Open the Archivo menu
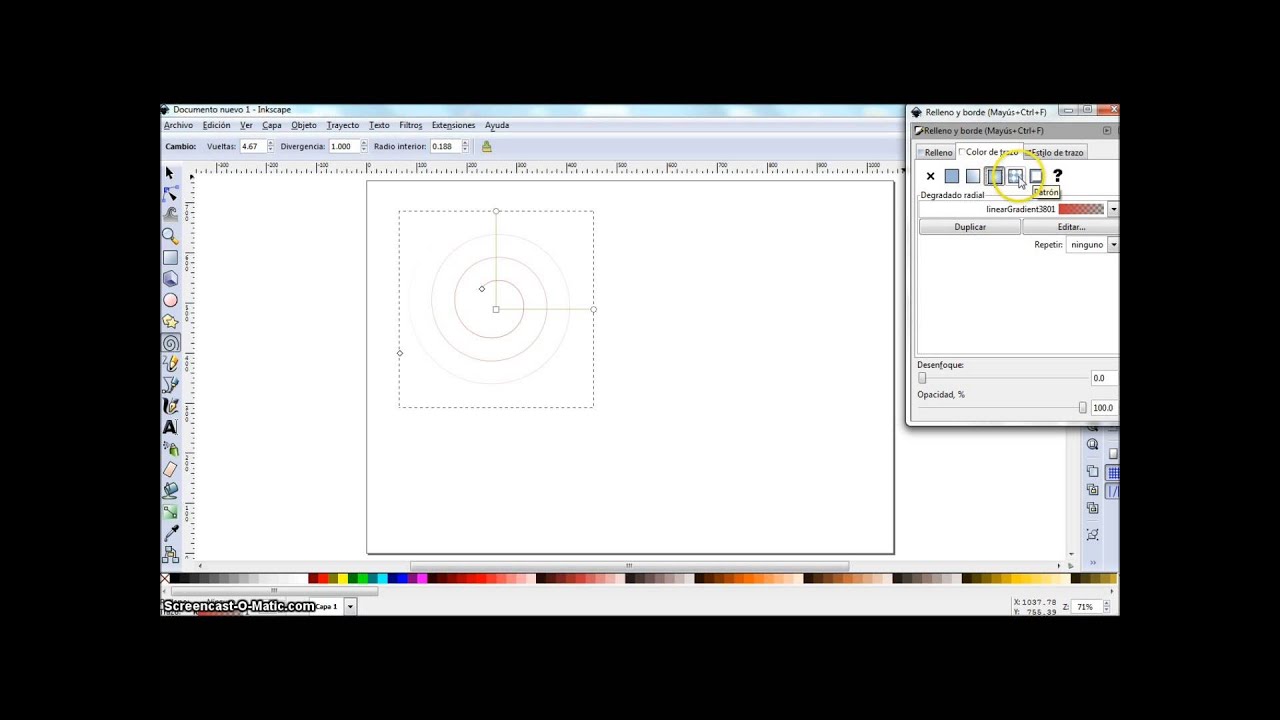This screenshot has width=1280, height=720. pyautogui.click(x=178, y=125)
